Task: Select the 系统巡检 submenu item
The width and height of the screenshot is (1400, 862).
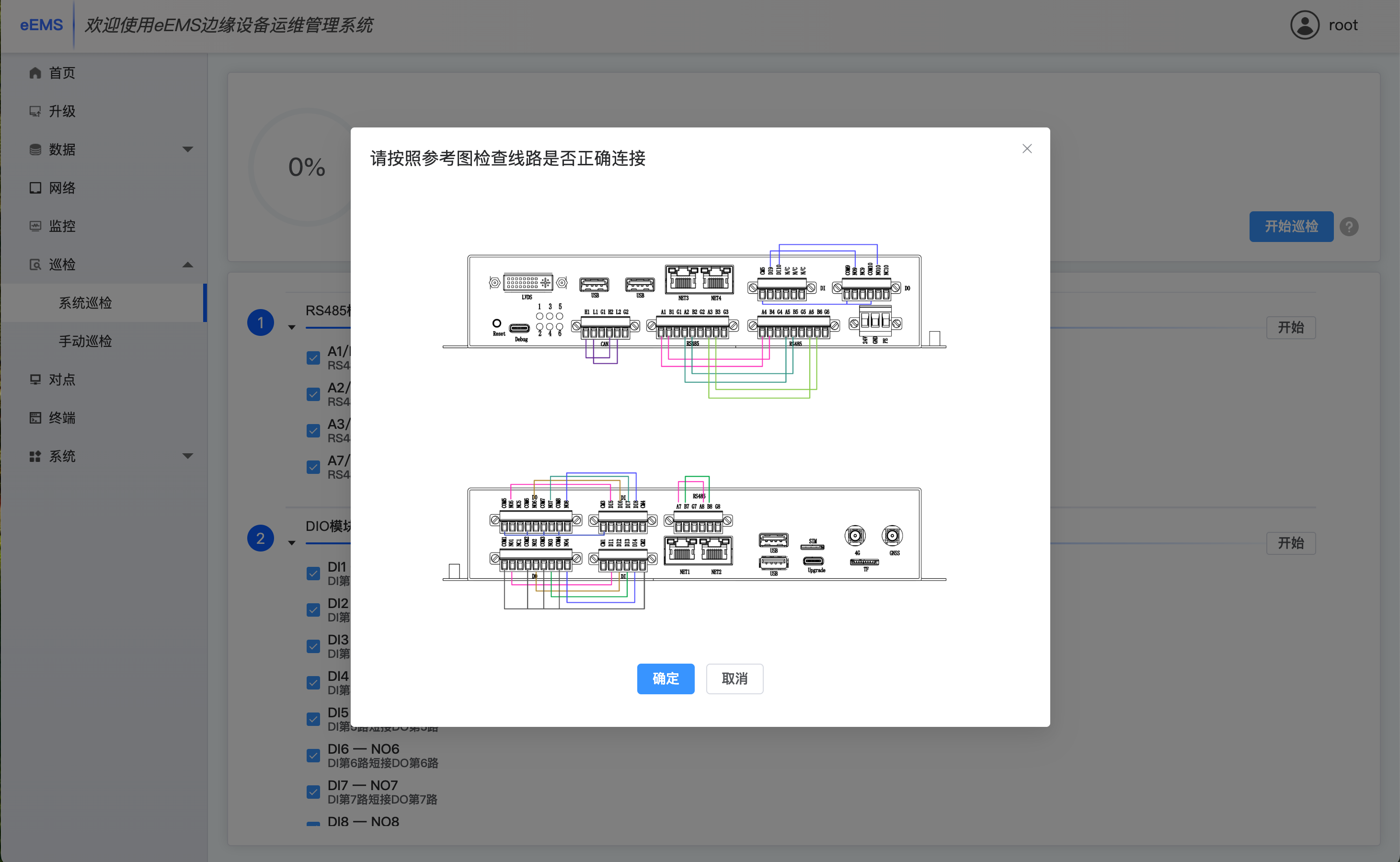Action: pos(103,303)
